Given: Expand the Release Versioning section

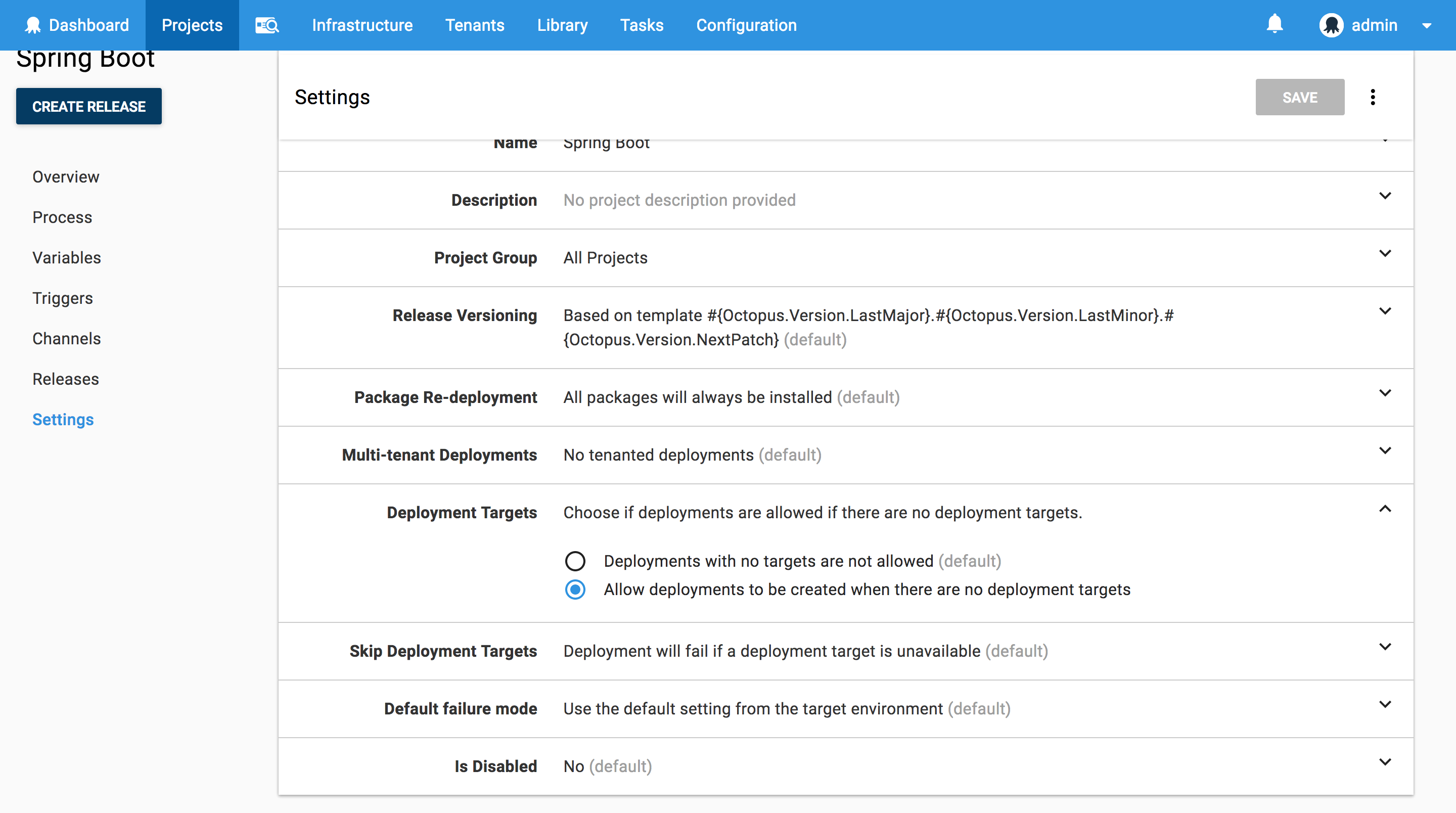Looking at the screenshot, I should click(x=1385, y=310).
